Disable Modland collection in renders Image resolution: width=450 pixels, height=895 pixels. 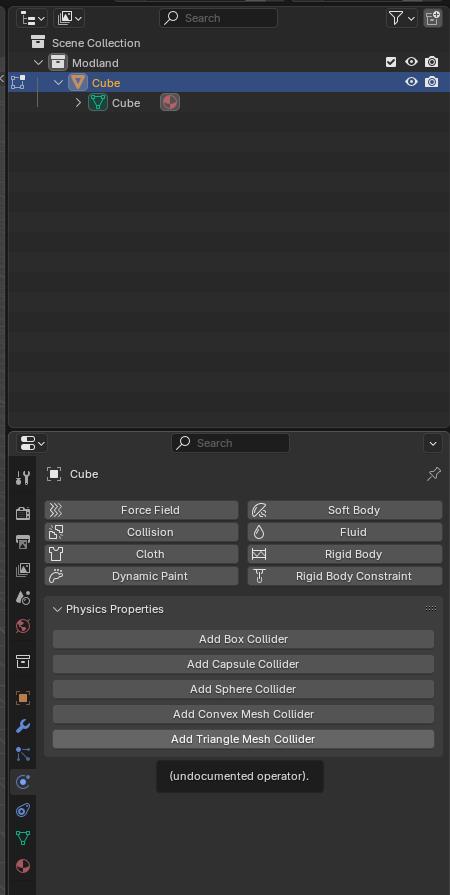[x=432, y=62]
